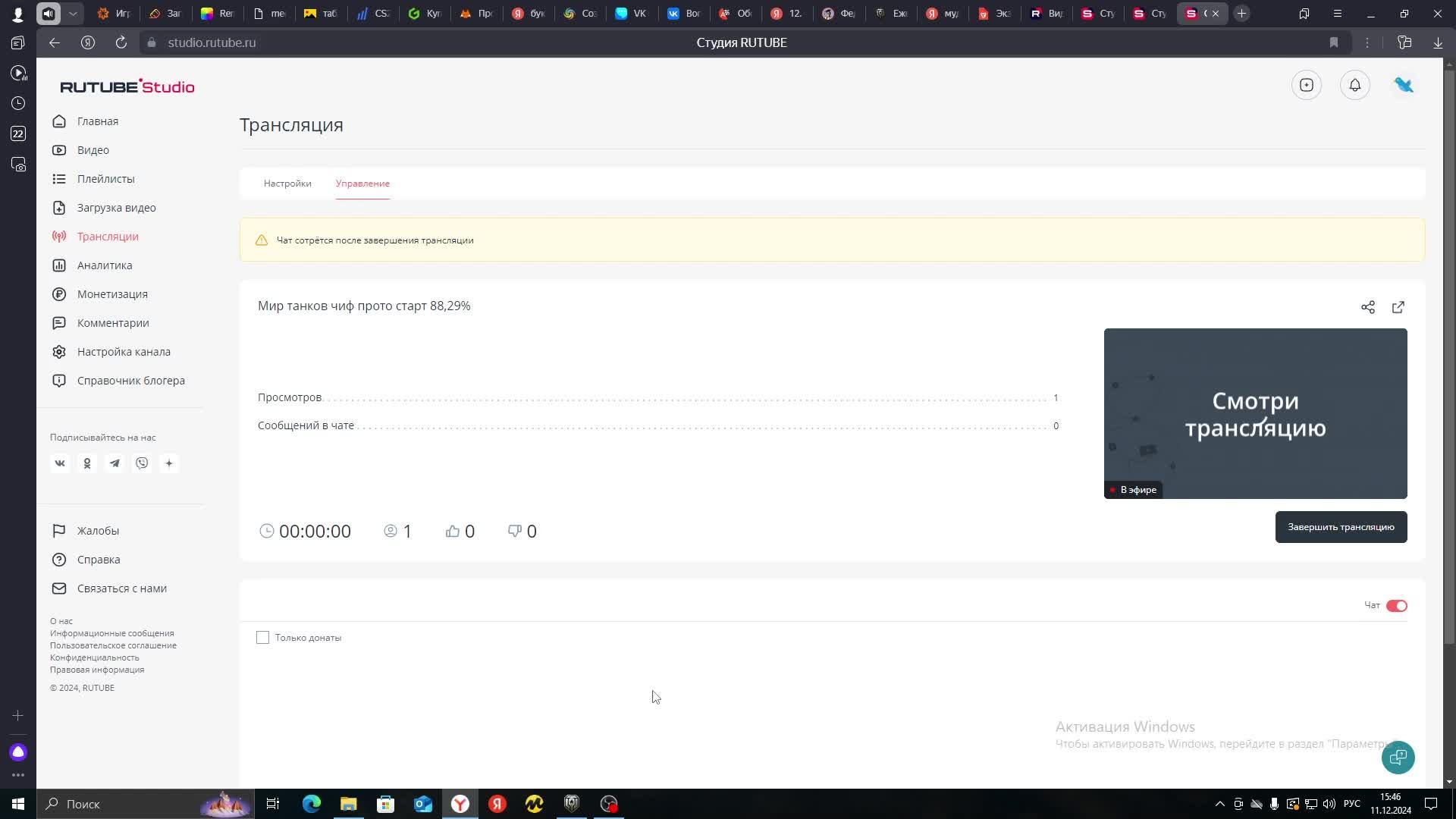Open the support chat bubble button
This screenshot has height=819, width=1456.
(1398, 757)
